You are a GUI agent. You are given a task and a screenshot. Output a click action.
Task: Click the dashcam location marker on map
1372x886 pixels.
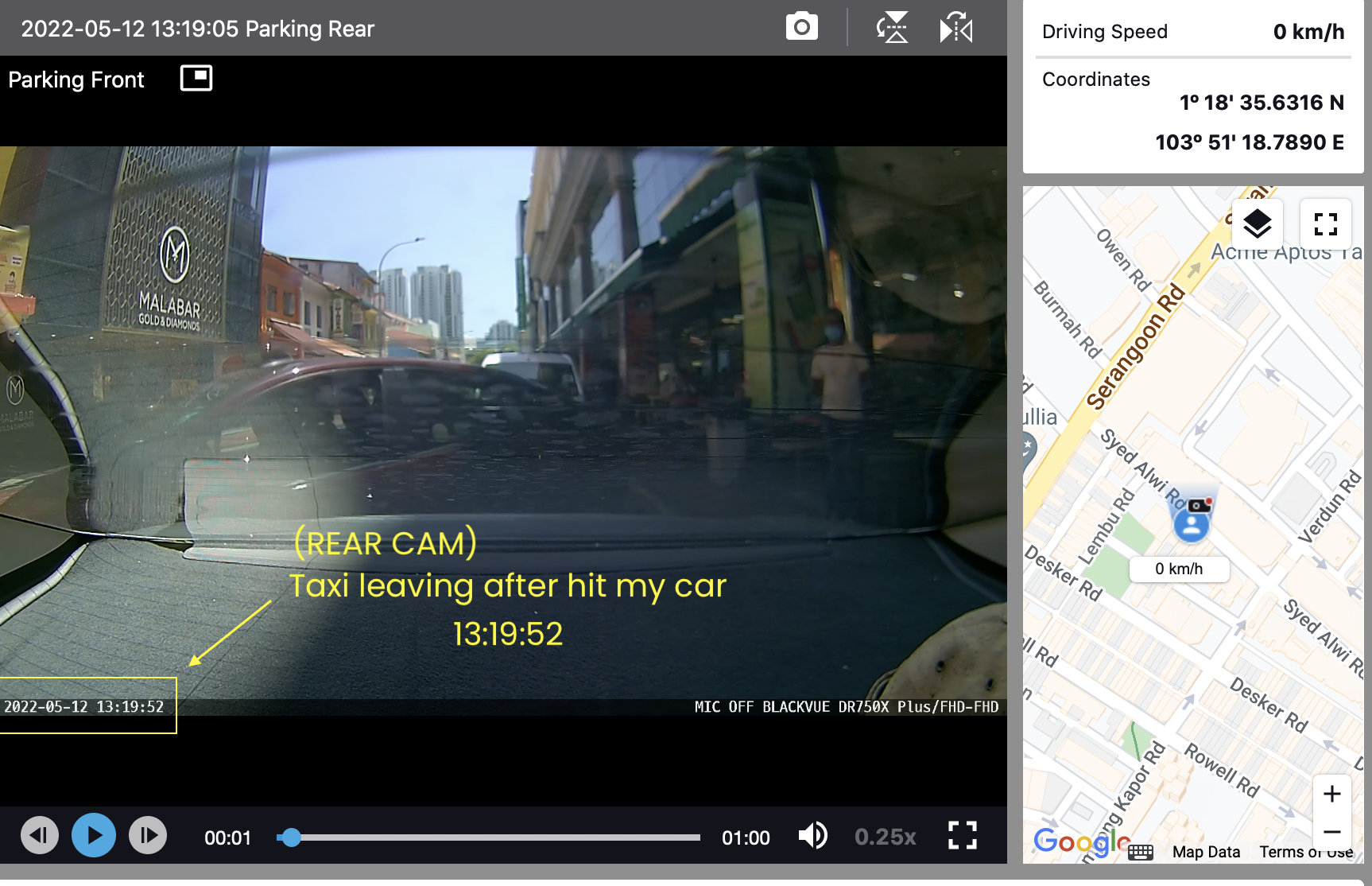coord(1192,519)
